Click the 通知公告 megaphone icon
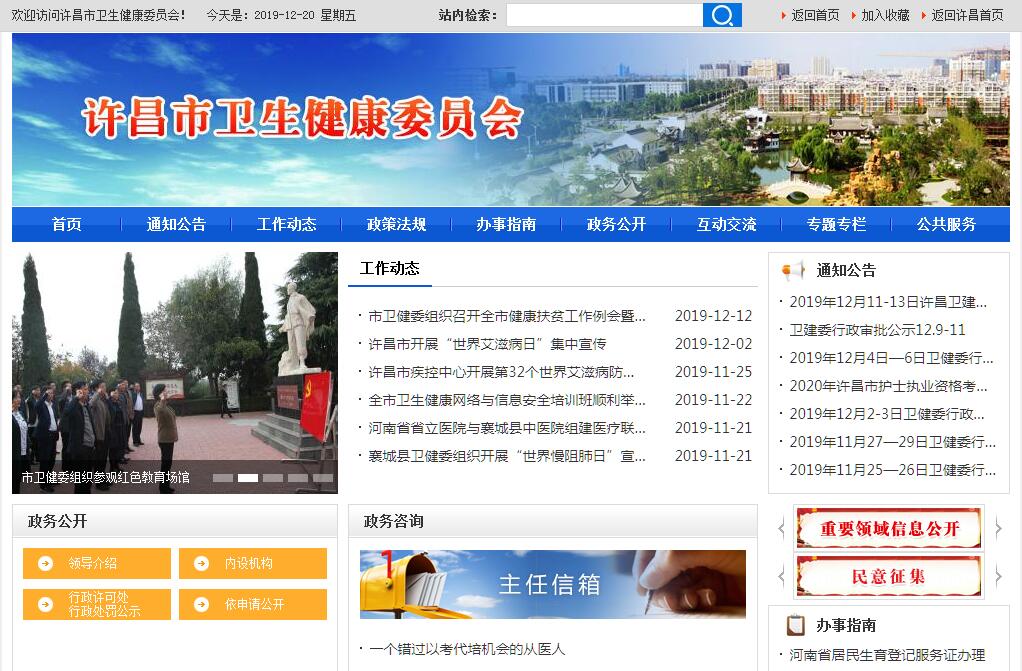 click(794, 270)
